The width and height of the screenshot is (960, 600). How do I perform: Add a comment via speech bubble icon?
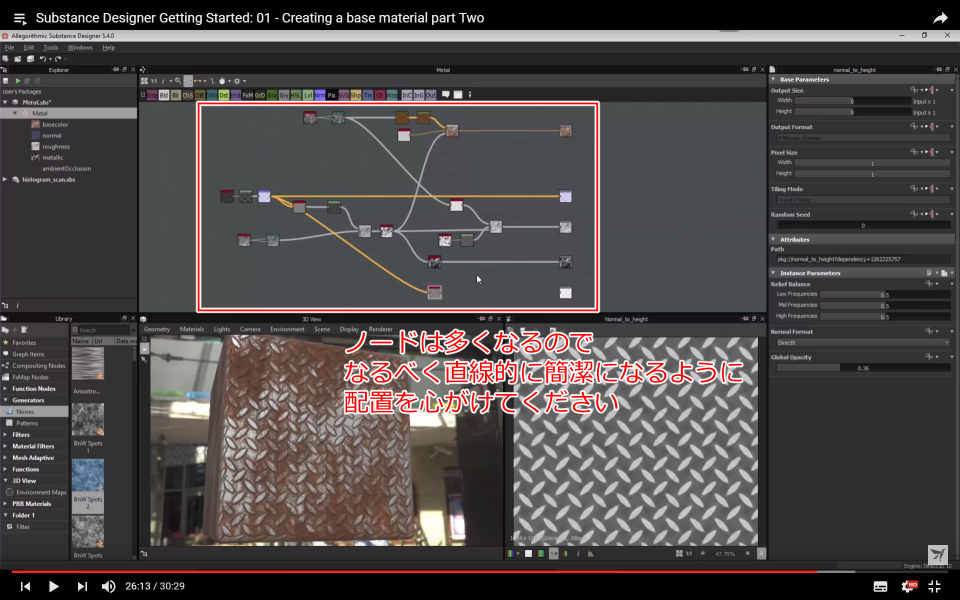pos(446,95)
